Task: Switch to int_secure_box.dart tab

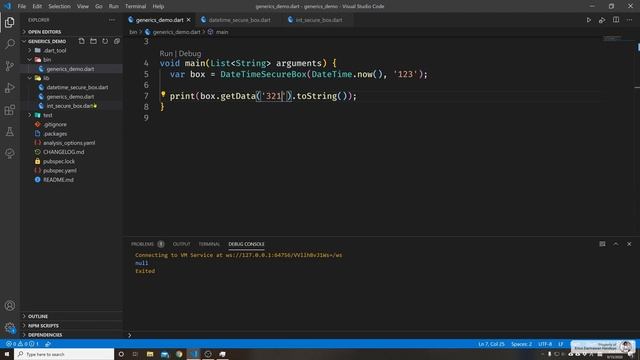Action: 318,20
